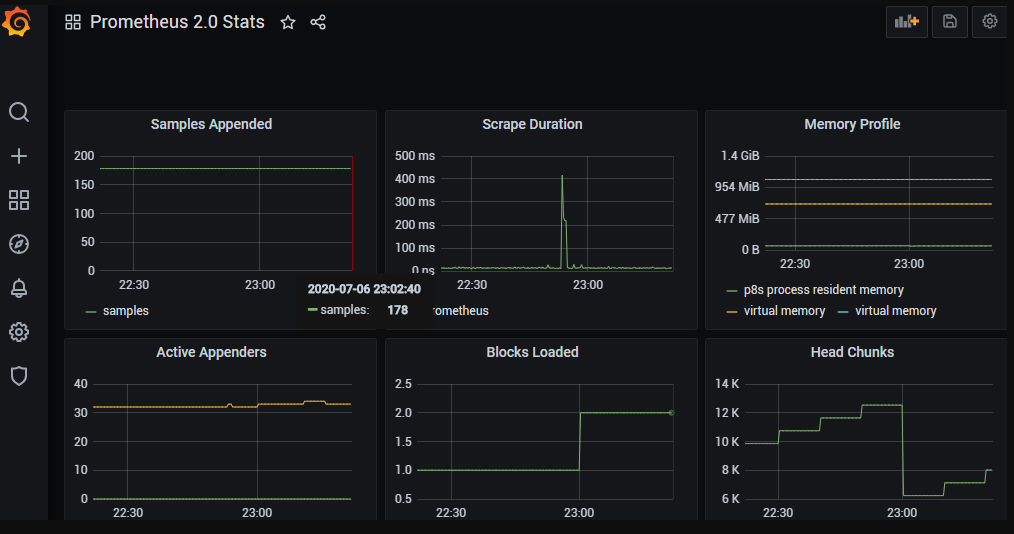This screenshot has height=534, width=1014.
Task: Open the Dashboards grid icon in sidebar
Action: (x=19, y=200)
